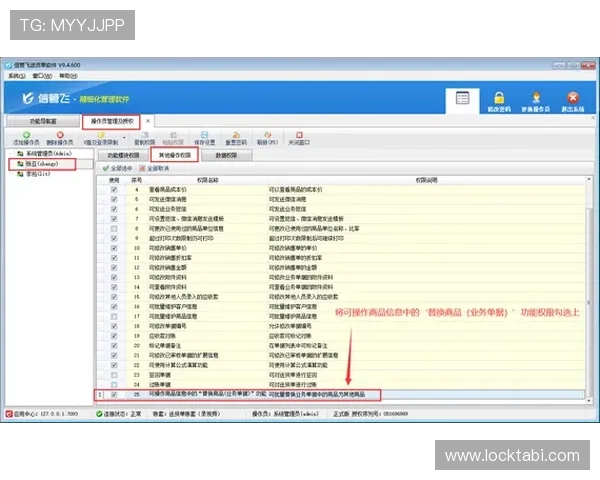This screenshot has height=480, width=600.
Task: Click the row numbered 22 in list
Action: click(x=341, y=365)
